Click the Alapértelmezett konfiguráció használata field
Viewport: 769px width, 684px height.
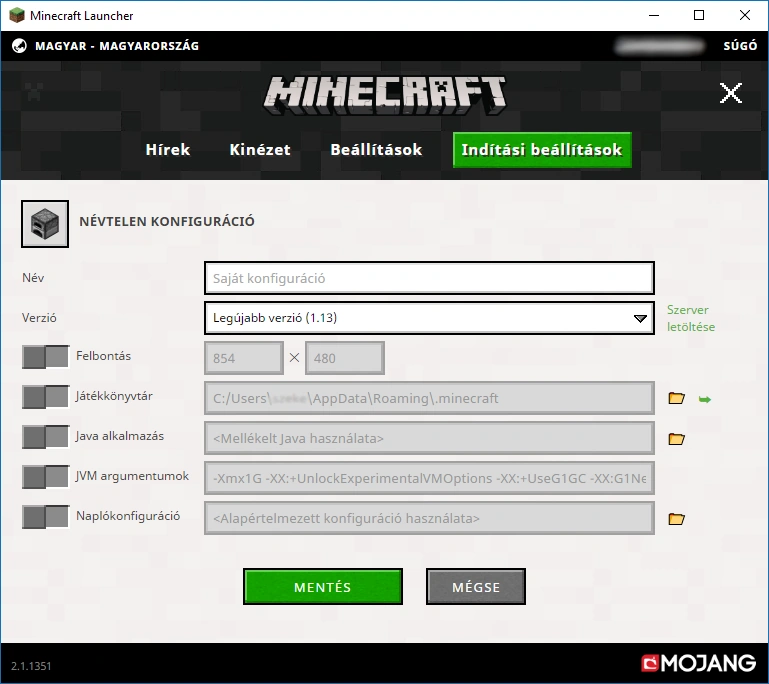[x=429, y=518]
